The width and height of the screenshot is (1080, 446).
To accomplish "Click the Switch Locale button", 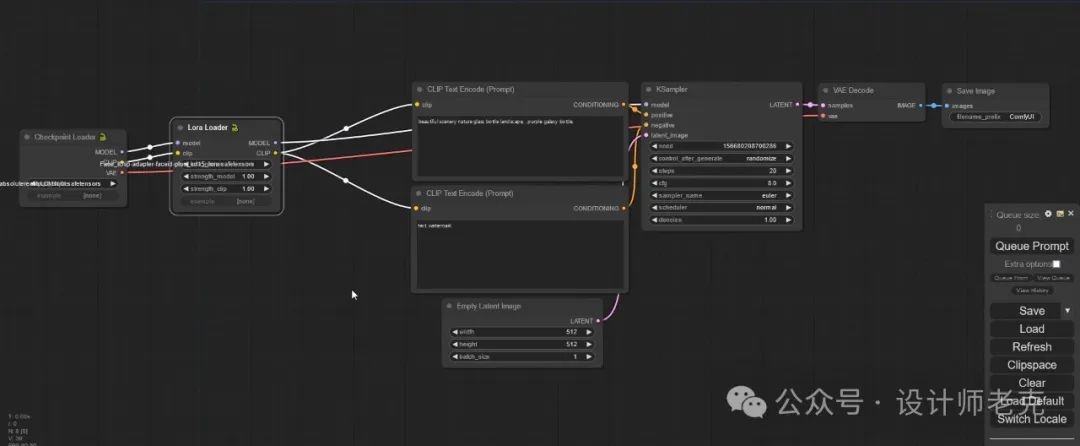I will pyautogui.click(x=1031, y=418).
